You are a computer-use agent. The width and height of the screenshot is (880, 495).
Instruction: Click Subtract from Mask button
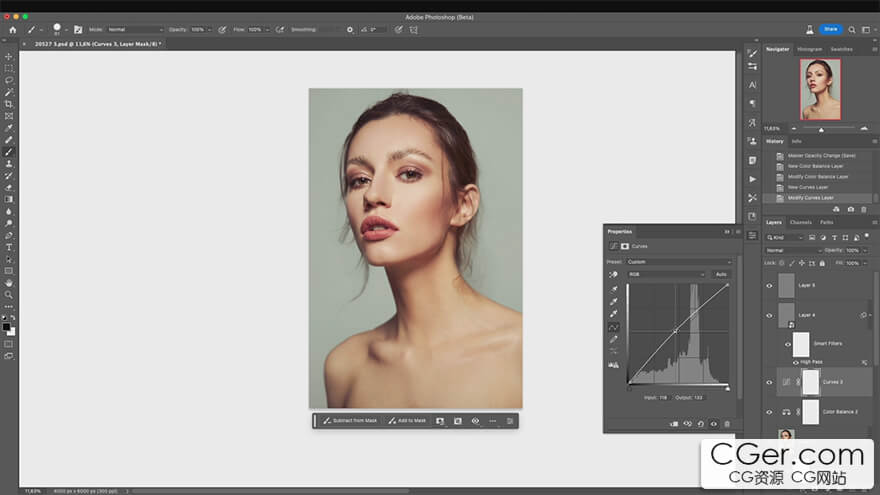click(x=350, y=421)
